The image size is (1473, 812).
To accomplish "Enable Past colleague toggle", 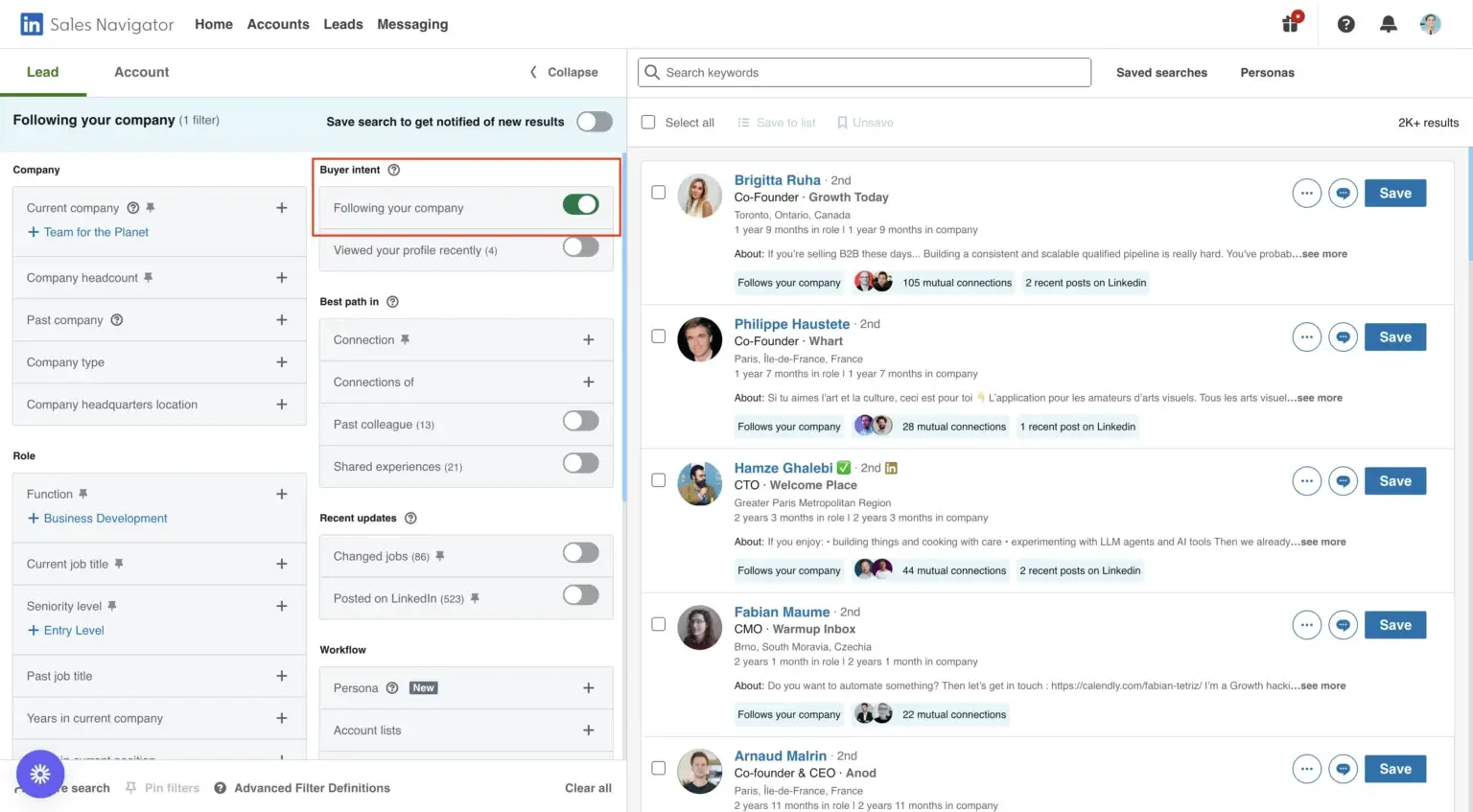I will pyautogui.click(x=580, y=421).
